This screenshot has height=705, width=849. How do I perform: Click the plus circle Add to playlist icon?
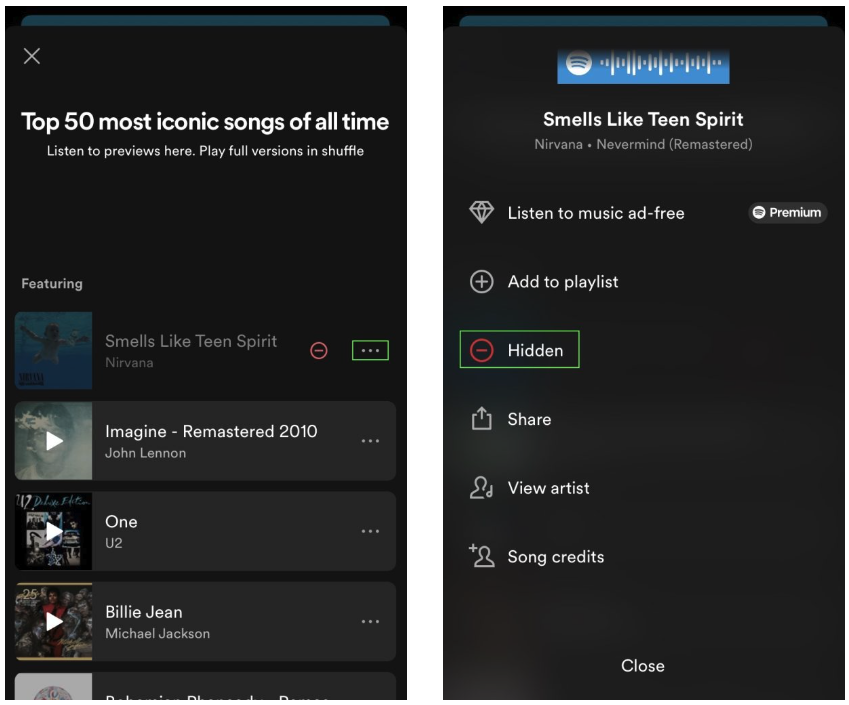pyautogui.click(x=482, y=282)
